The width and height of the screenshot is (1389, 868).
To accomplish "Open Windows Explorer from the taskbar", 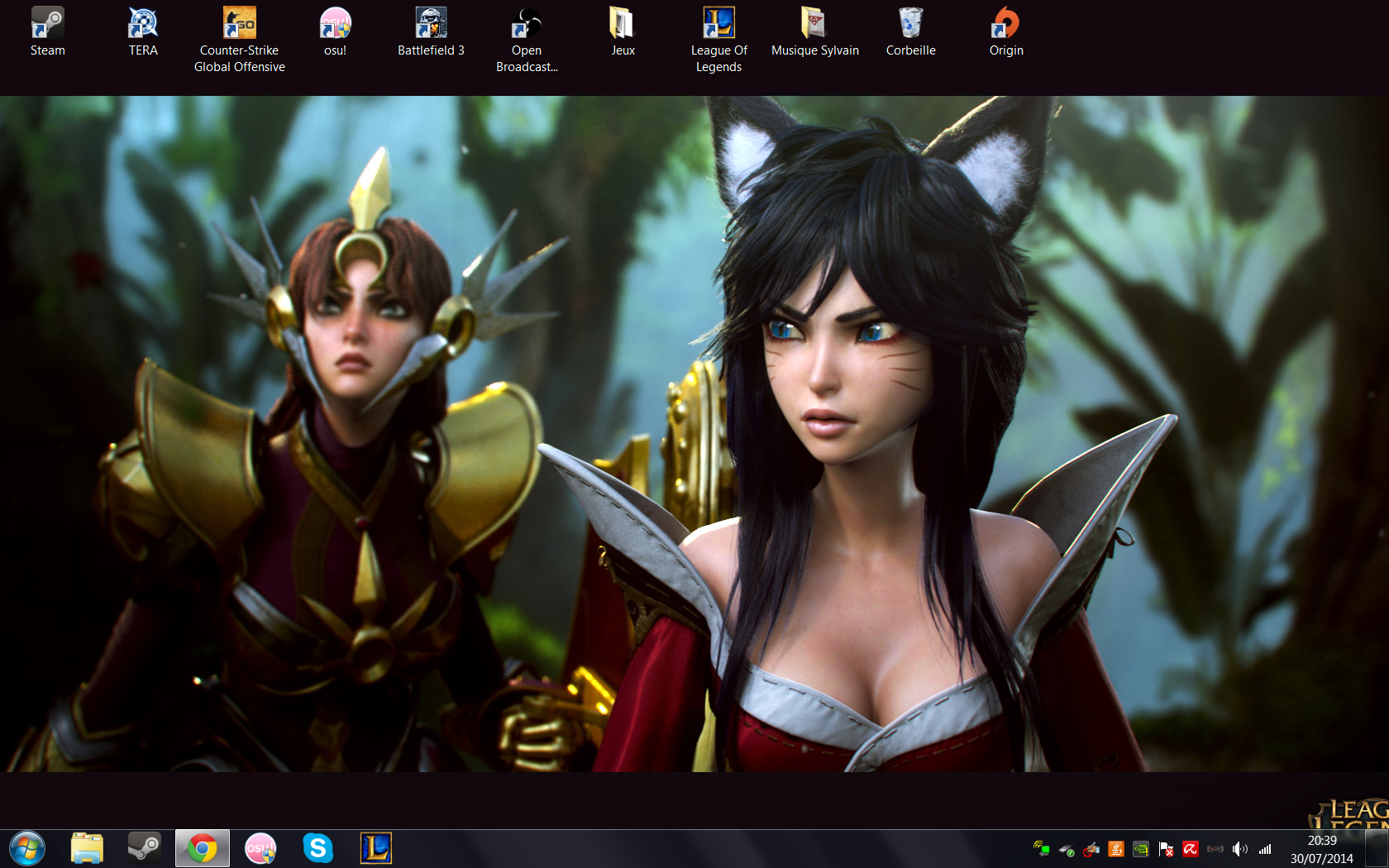I will pos(87,848).
